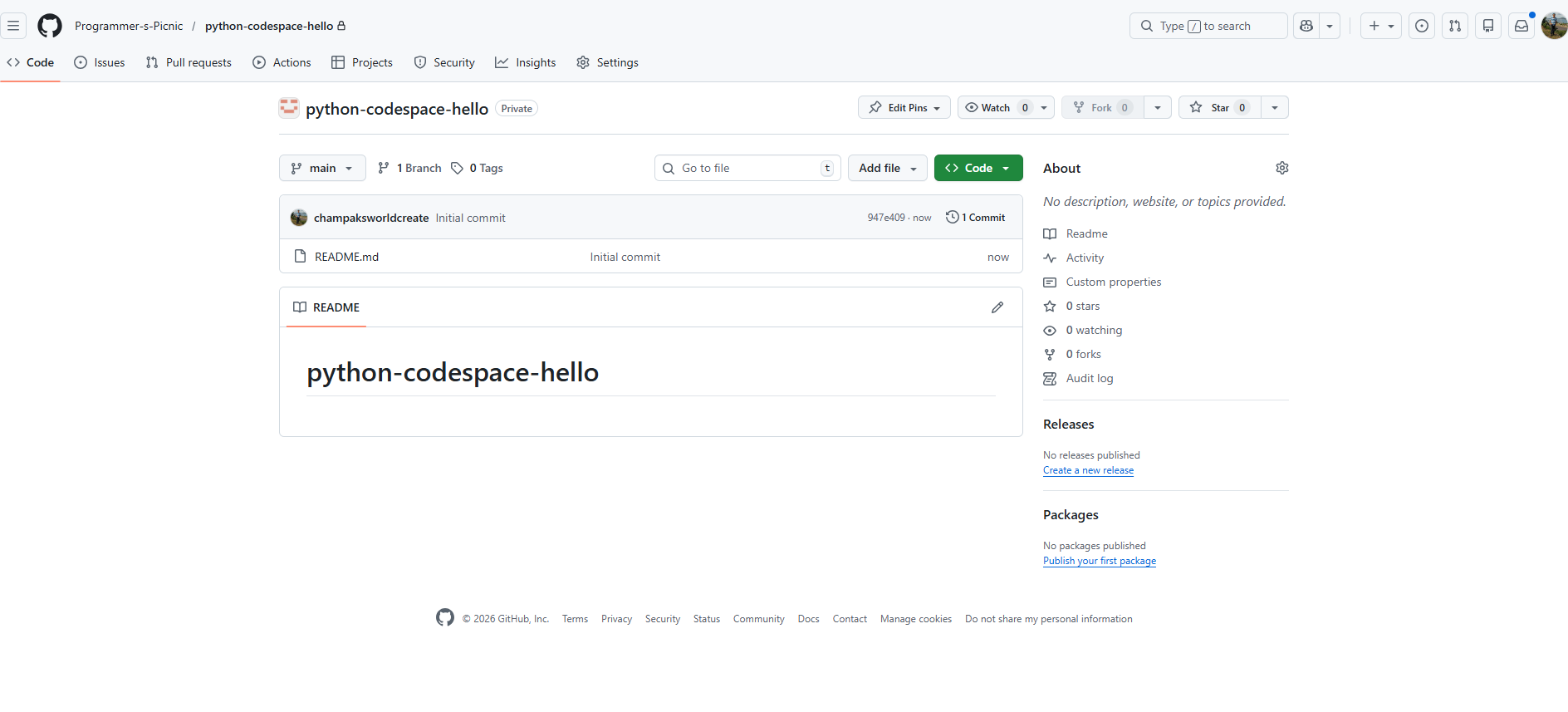Viewport: 1568px width, 712px height.
Task: Open the Actions tab
Action: (x=282, y=62)
